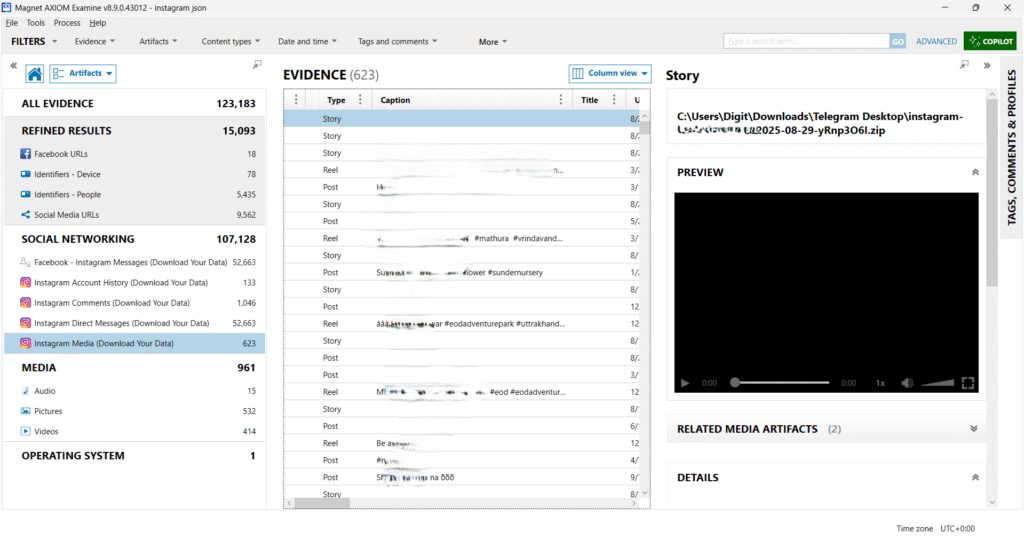Pin the Story details panel
Viewport: 1024px width, 541px height.
pos(964,65)
